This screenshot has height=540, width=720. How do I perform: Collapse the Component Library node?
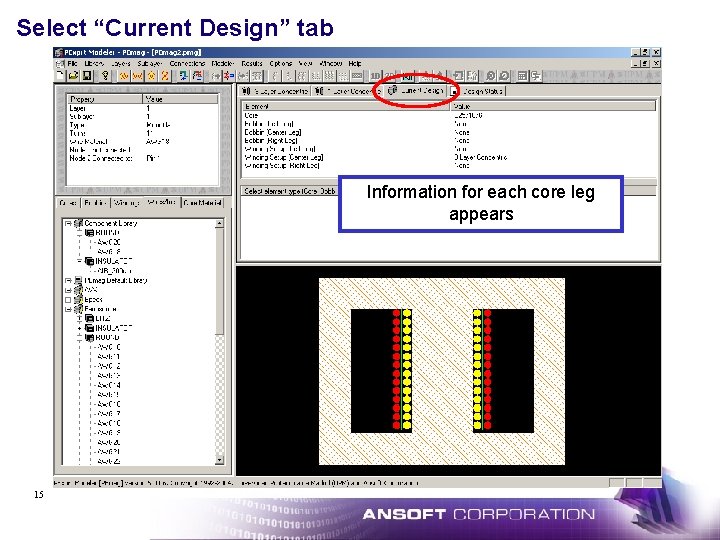(x=68, y=223)
